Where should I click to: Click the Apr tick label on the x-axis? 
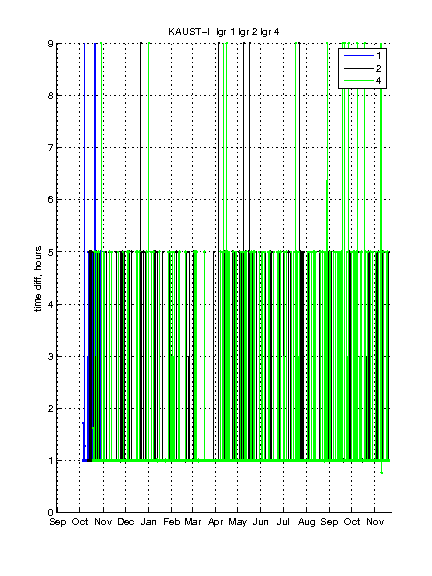[216, 522]
